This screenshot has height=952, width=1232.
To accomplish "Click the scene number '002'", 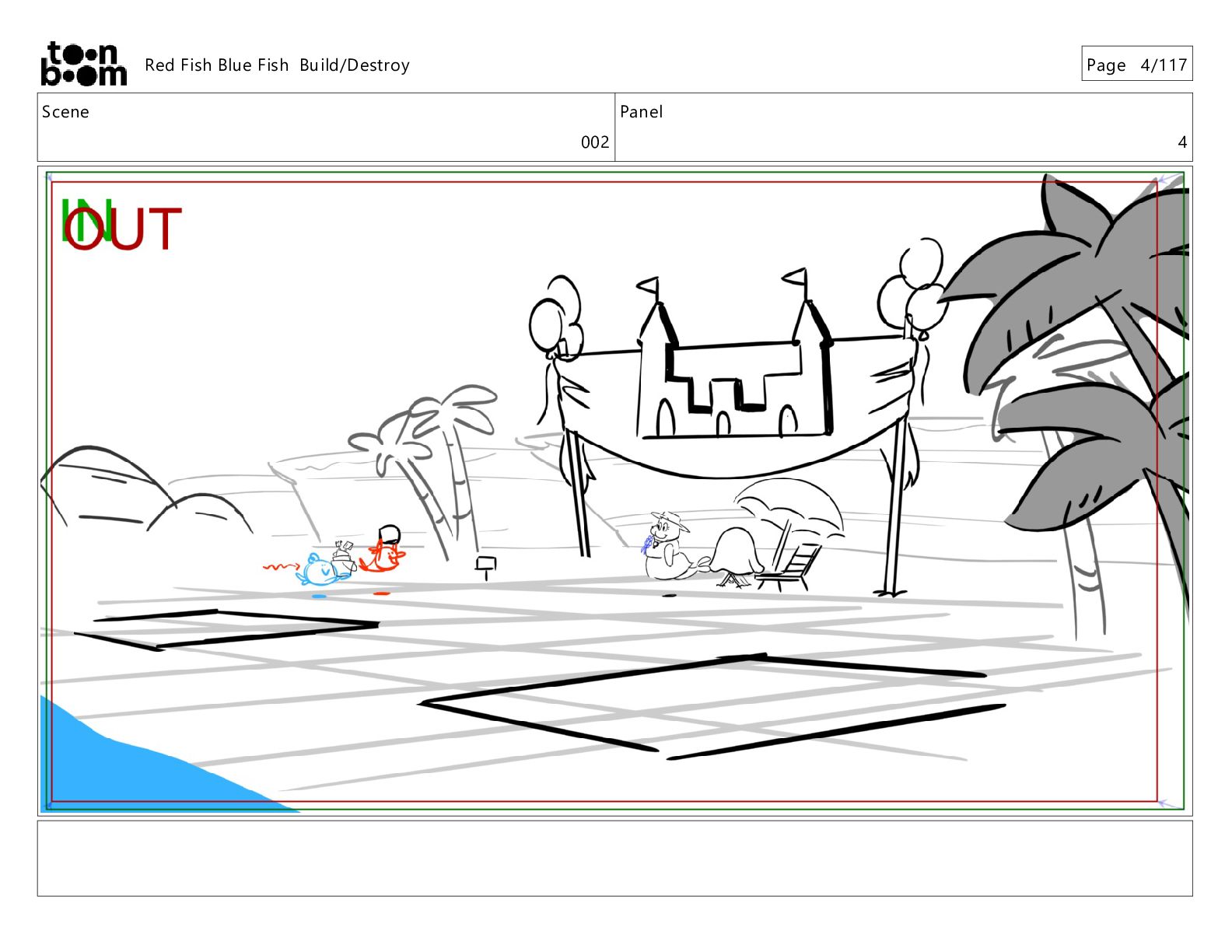I will coord(595,142).
